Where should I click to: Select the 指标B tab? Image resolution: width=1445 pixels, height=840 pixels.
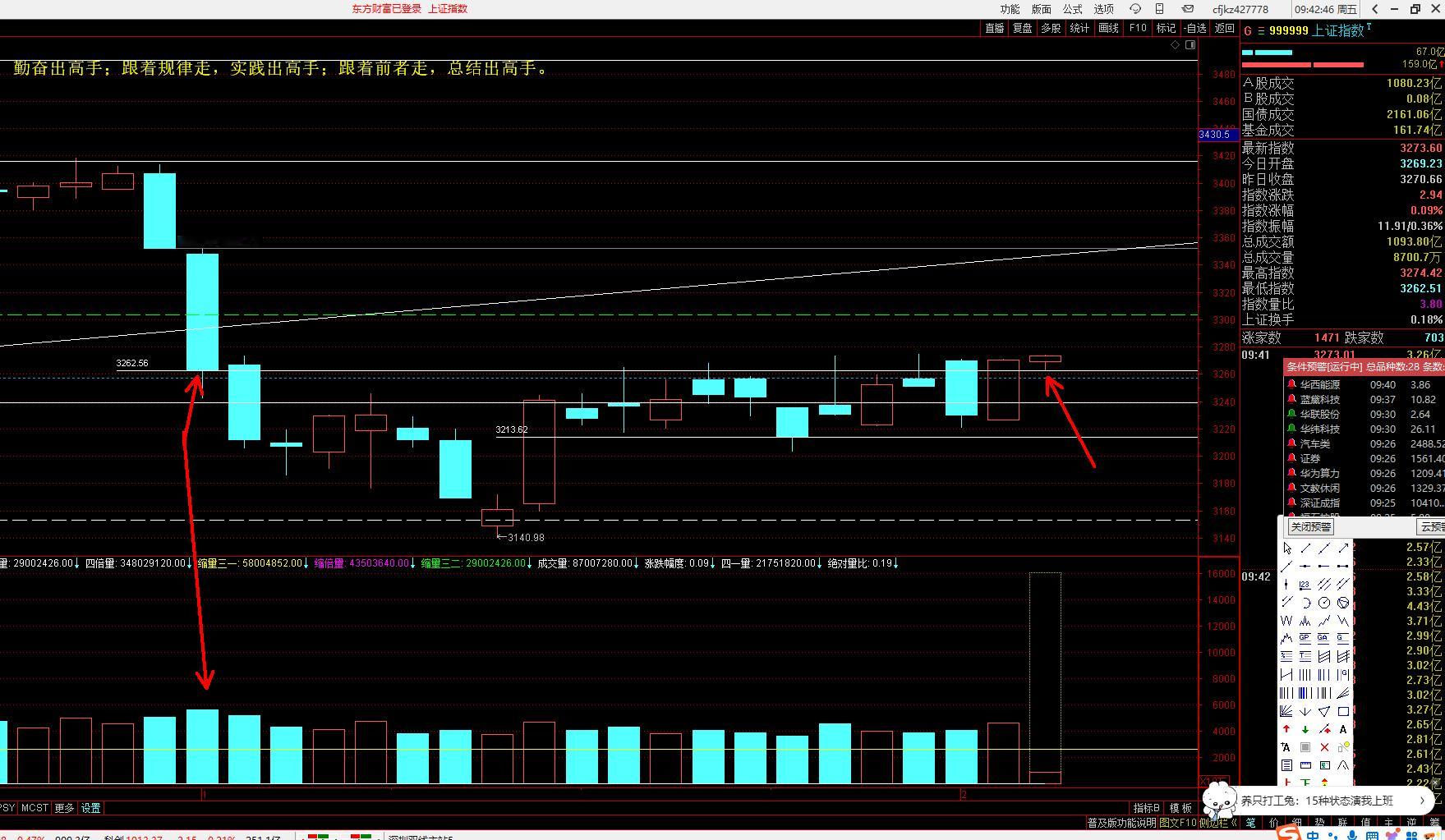1147,808
